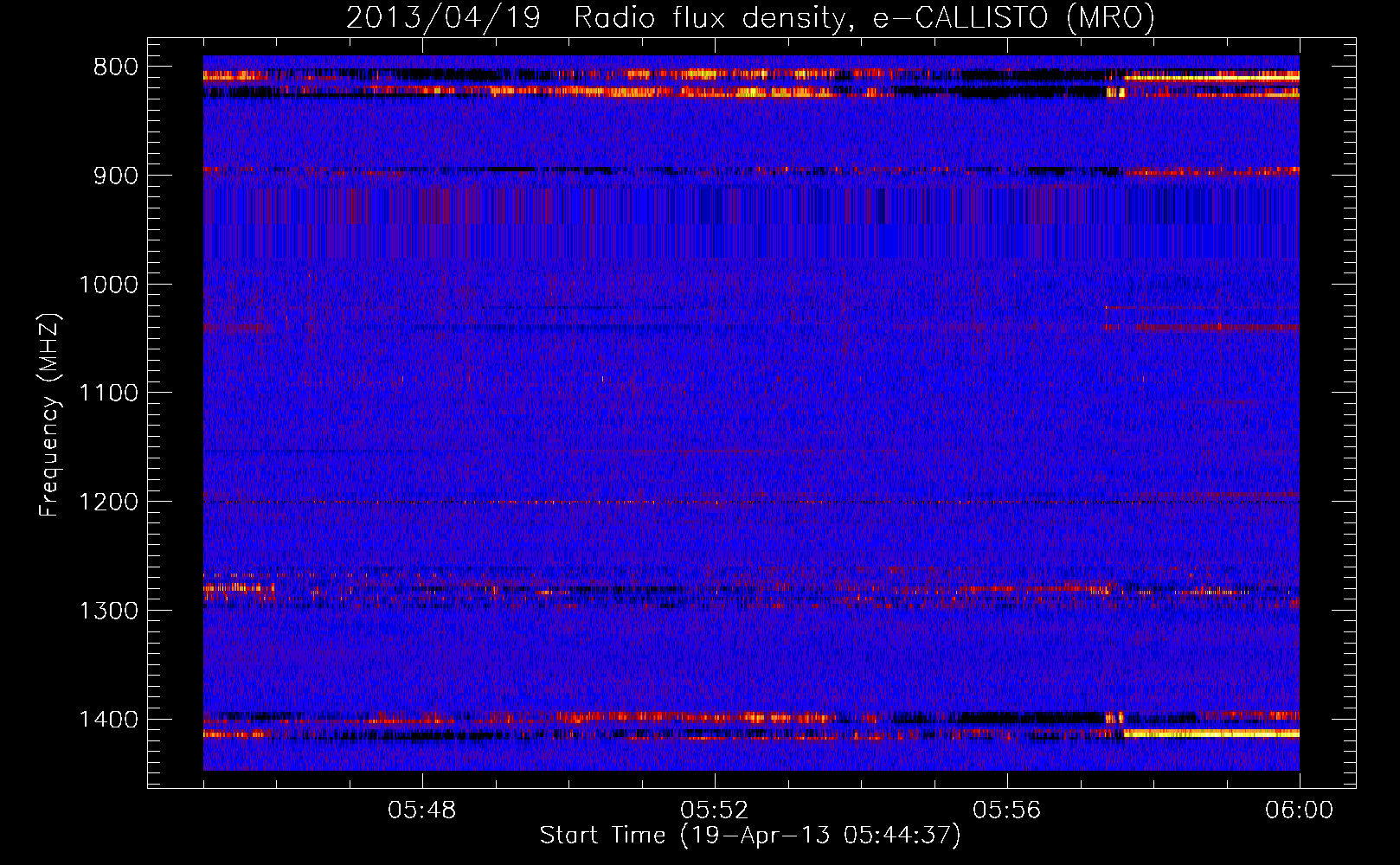The width and height of the screenshot is (1400, 865).
Task: Select the 1200 frequency axis label
Action: 108,503
